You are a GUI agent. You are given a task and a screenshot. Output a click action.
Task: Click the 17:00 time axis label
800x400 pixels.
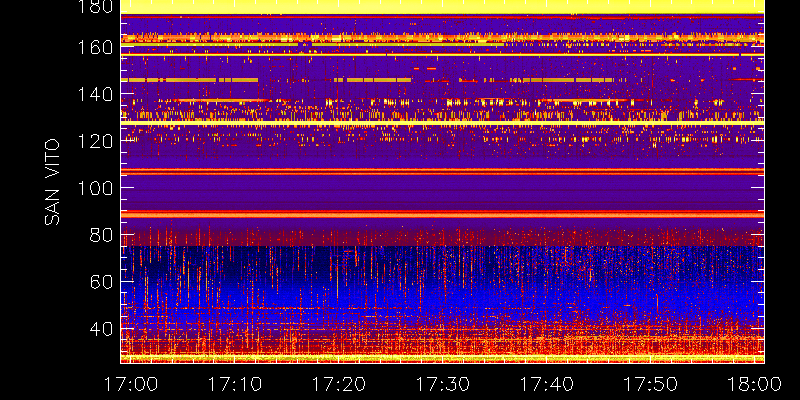pyautogui.click(x=131, y=384)
